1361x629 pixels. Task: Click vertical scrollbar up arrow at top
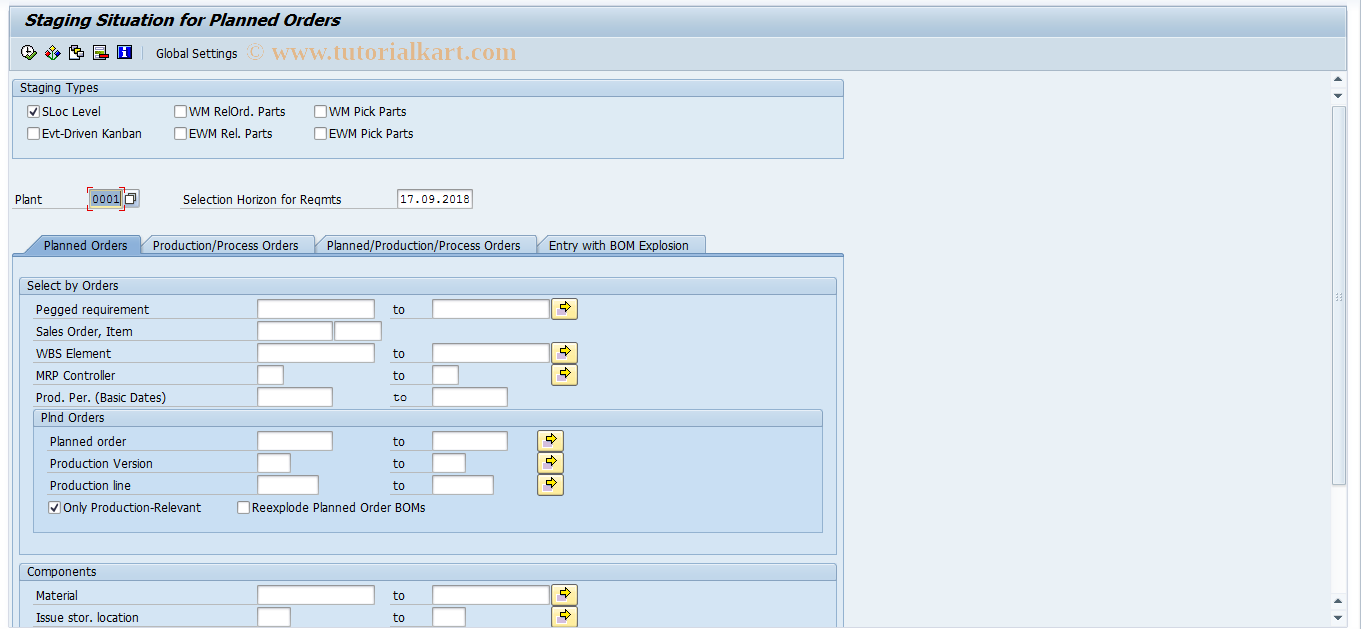coord(1339,80)
